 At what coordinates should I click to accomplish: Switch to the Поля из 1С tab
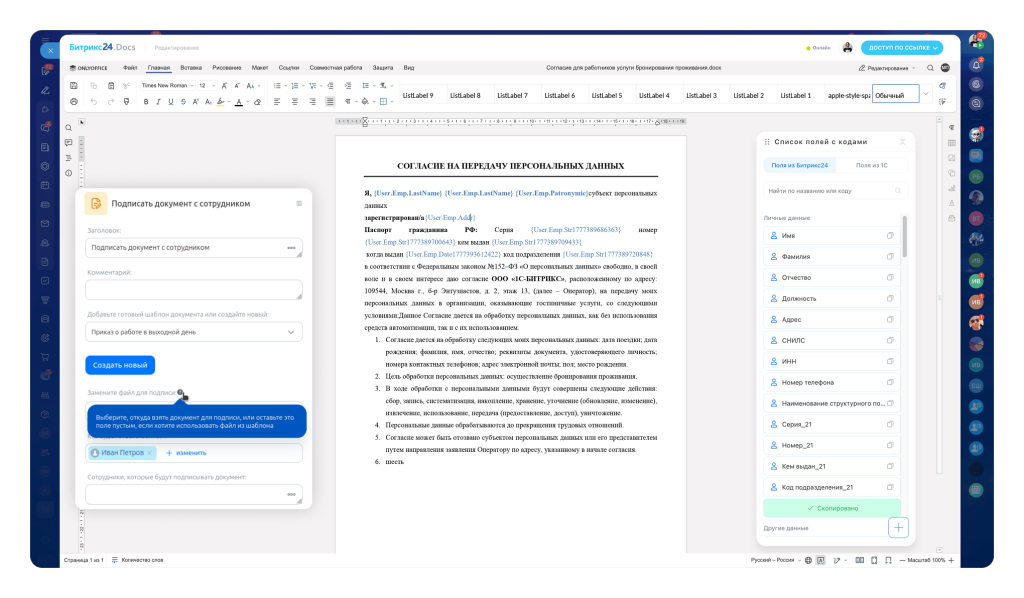(x=871, y=165)
